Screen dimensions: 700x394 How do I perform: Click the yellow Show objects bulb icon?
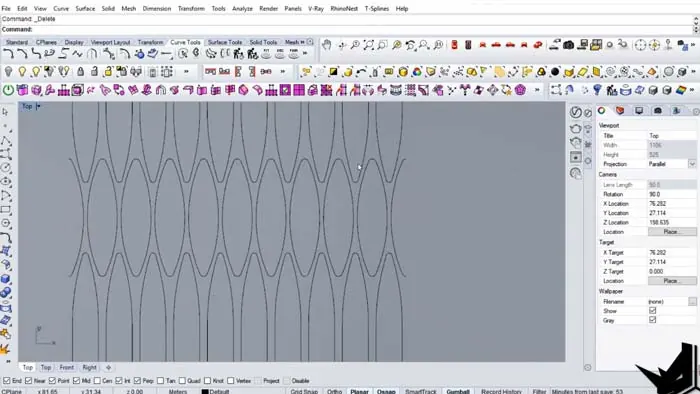(22, 71)
